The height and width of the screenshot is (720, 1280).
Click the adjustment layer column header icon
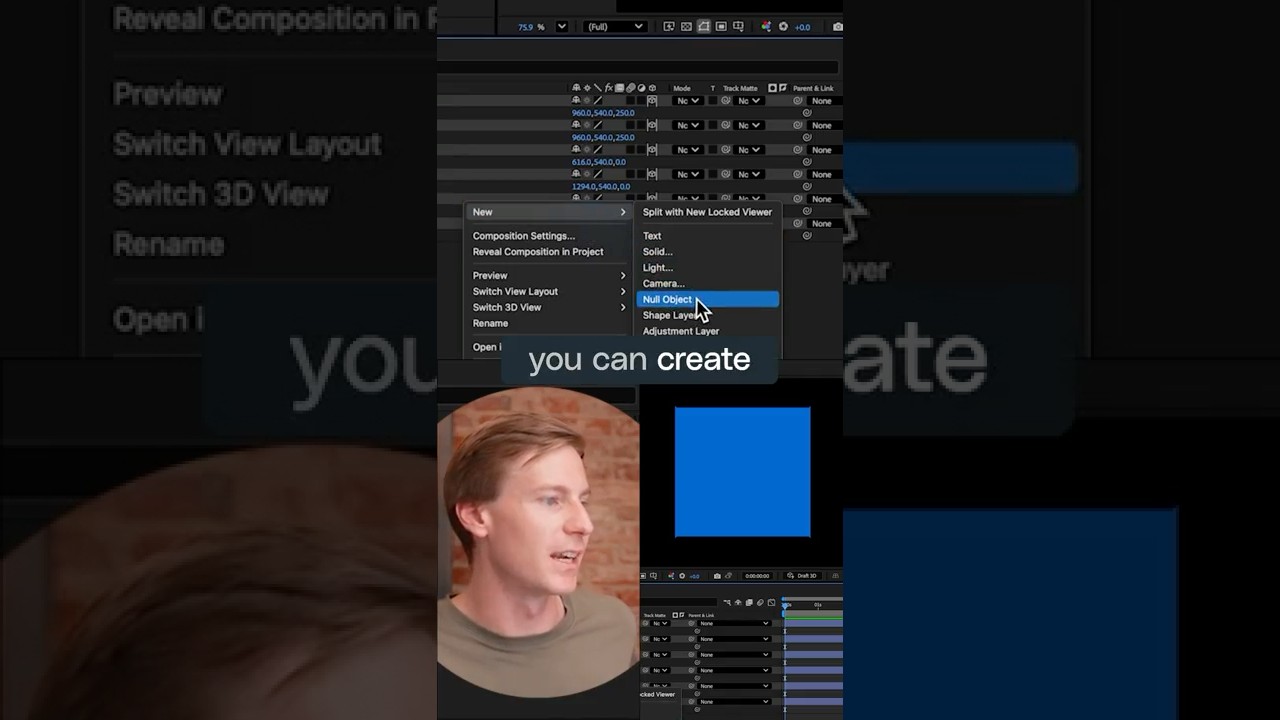(x=641, y=88)
